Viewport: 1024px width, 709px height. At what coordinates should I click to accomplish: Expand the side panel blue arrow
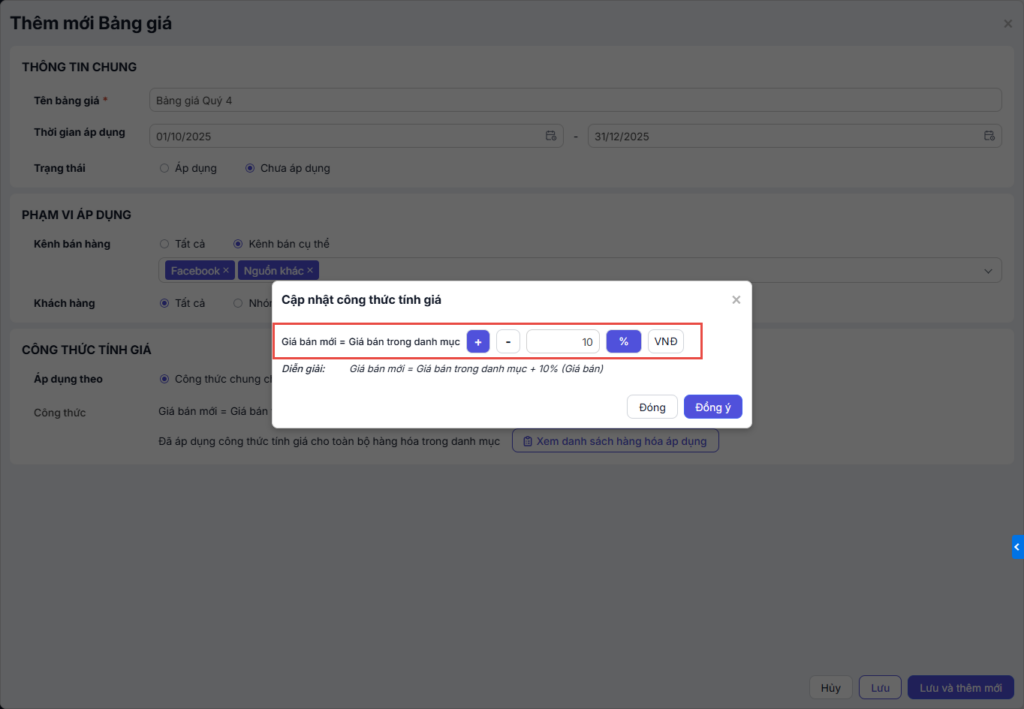point(1017,546)
